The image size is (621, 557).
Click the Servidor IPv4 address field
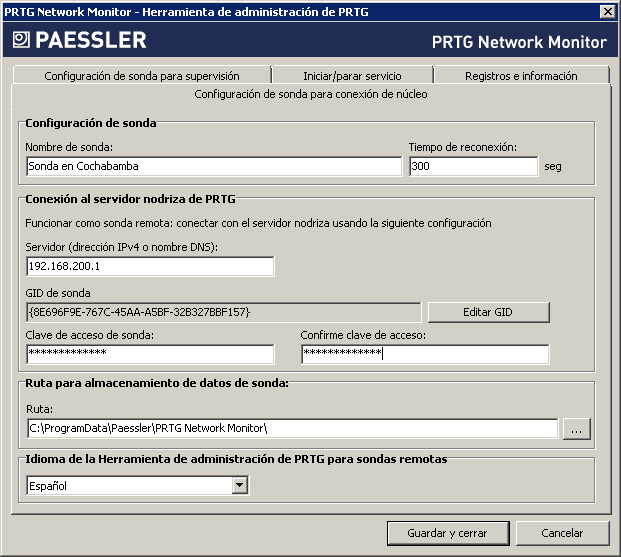[x=150, y=266]
